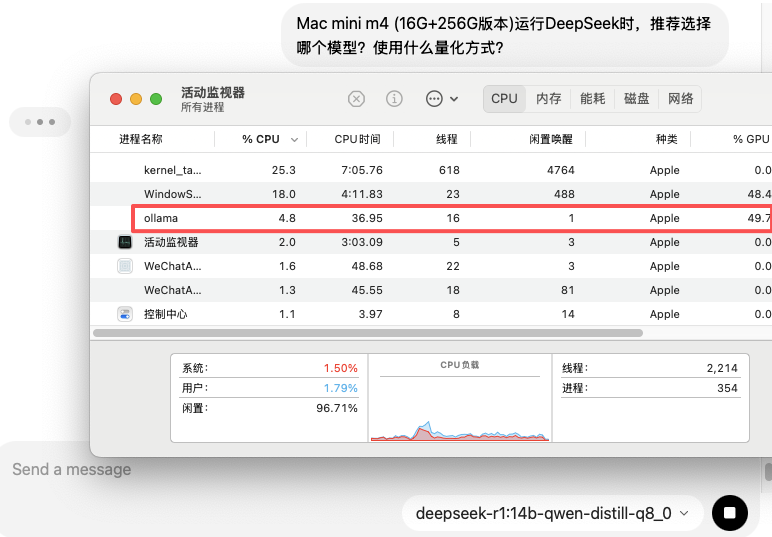Click the 控制中心 process icon
Screen dimensions: 772x537
point(125,314)
